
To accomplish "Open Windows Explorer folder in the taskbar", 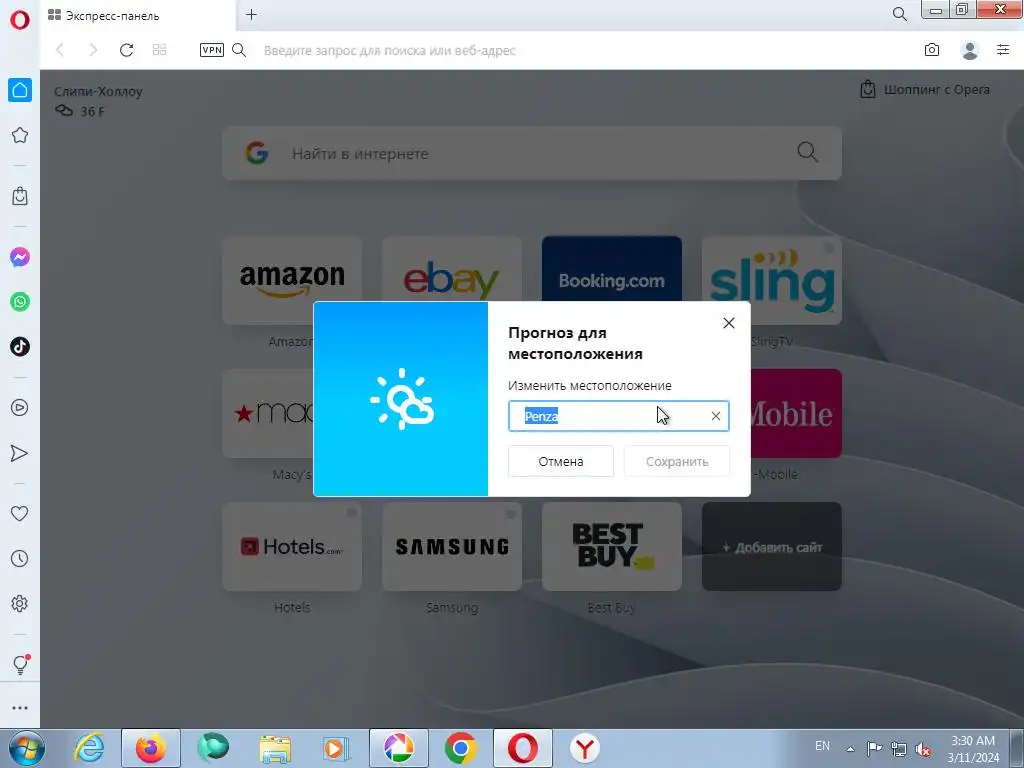I will tap(275, 748).
